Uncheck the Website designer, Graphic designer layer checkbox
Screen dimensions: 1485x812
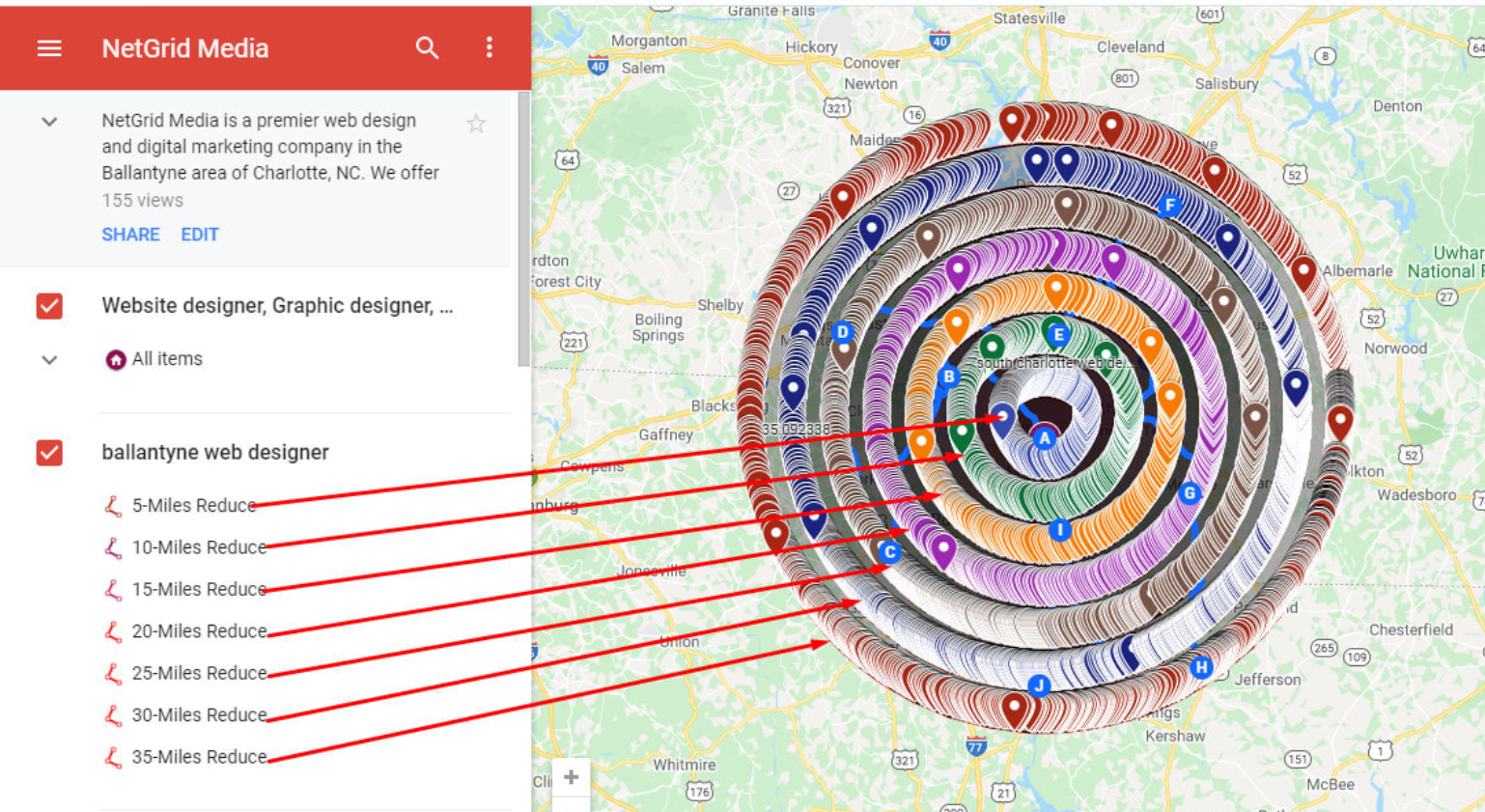pyautogui.click(x=49, y=306)
